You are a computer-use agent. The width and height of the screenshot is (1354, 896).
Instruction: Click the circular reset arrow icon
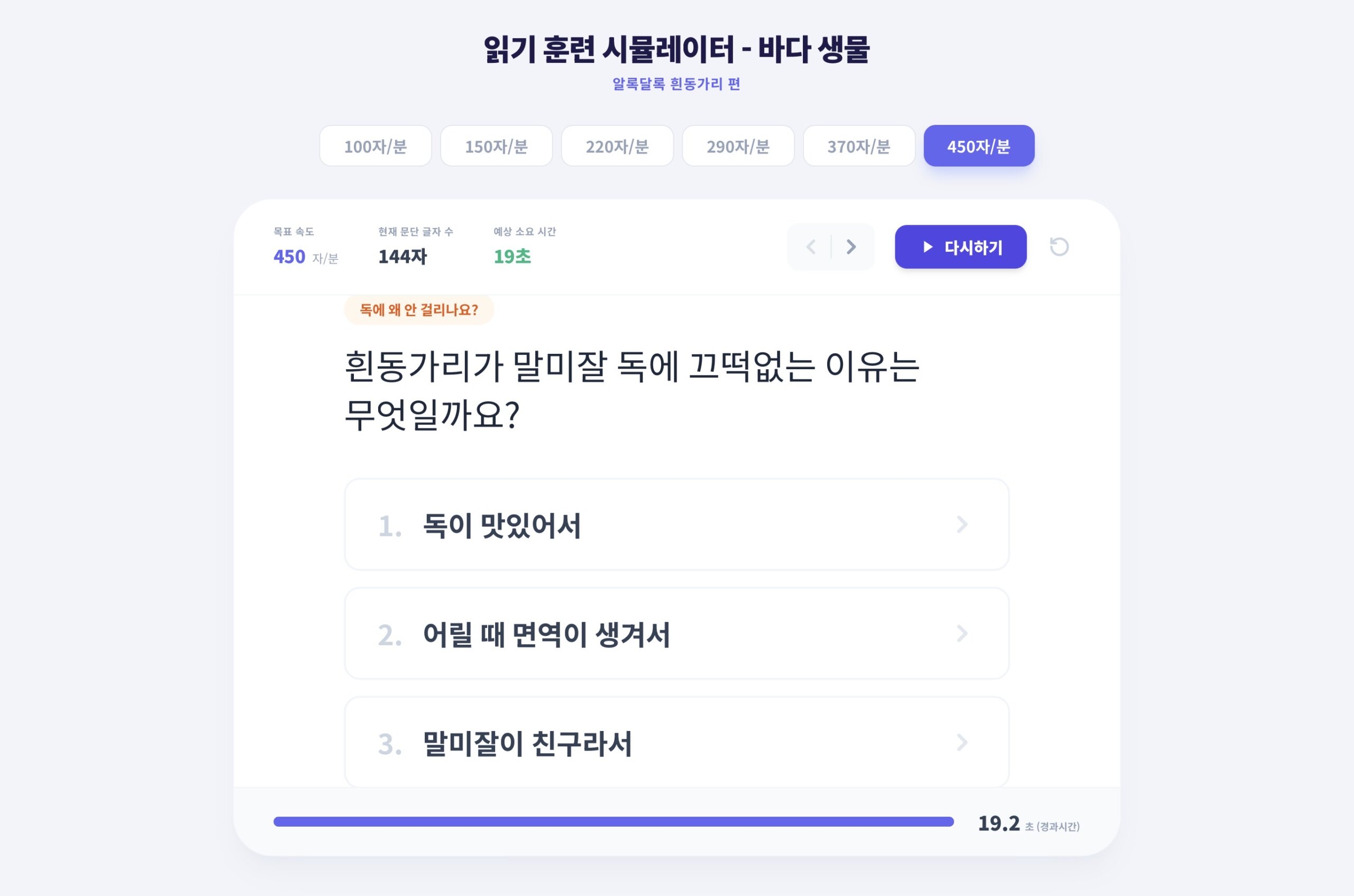tap(1060, 247)
